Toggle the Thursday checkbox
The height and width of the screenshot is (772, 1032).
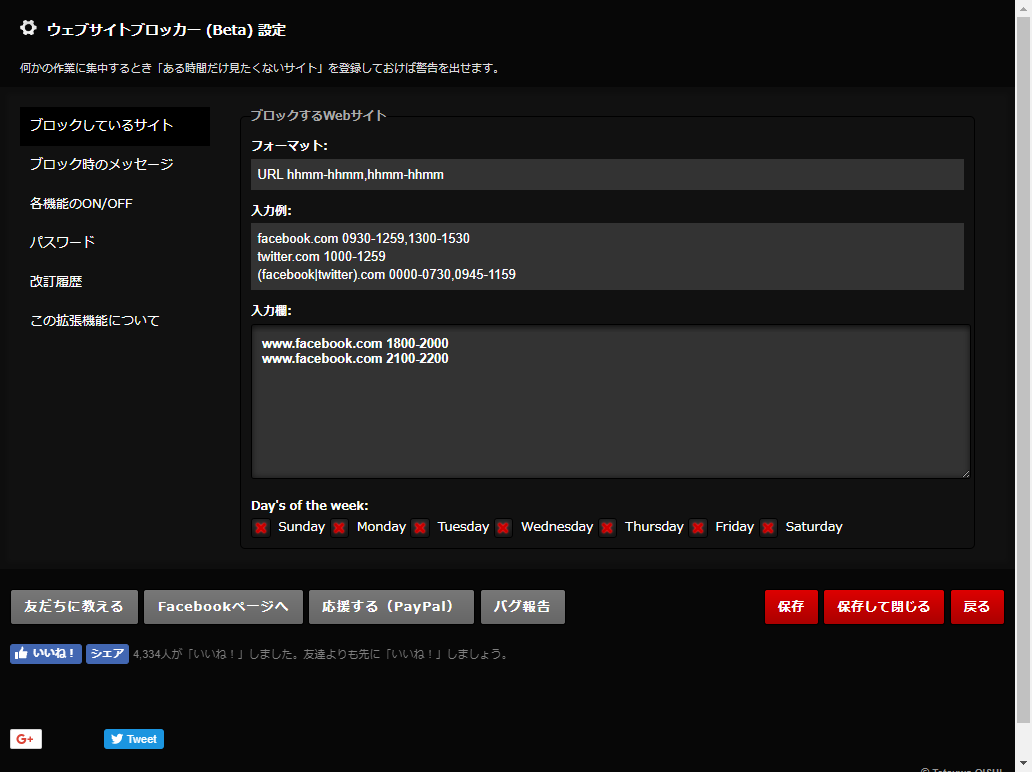[607, 528]
